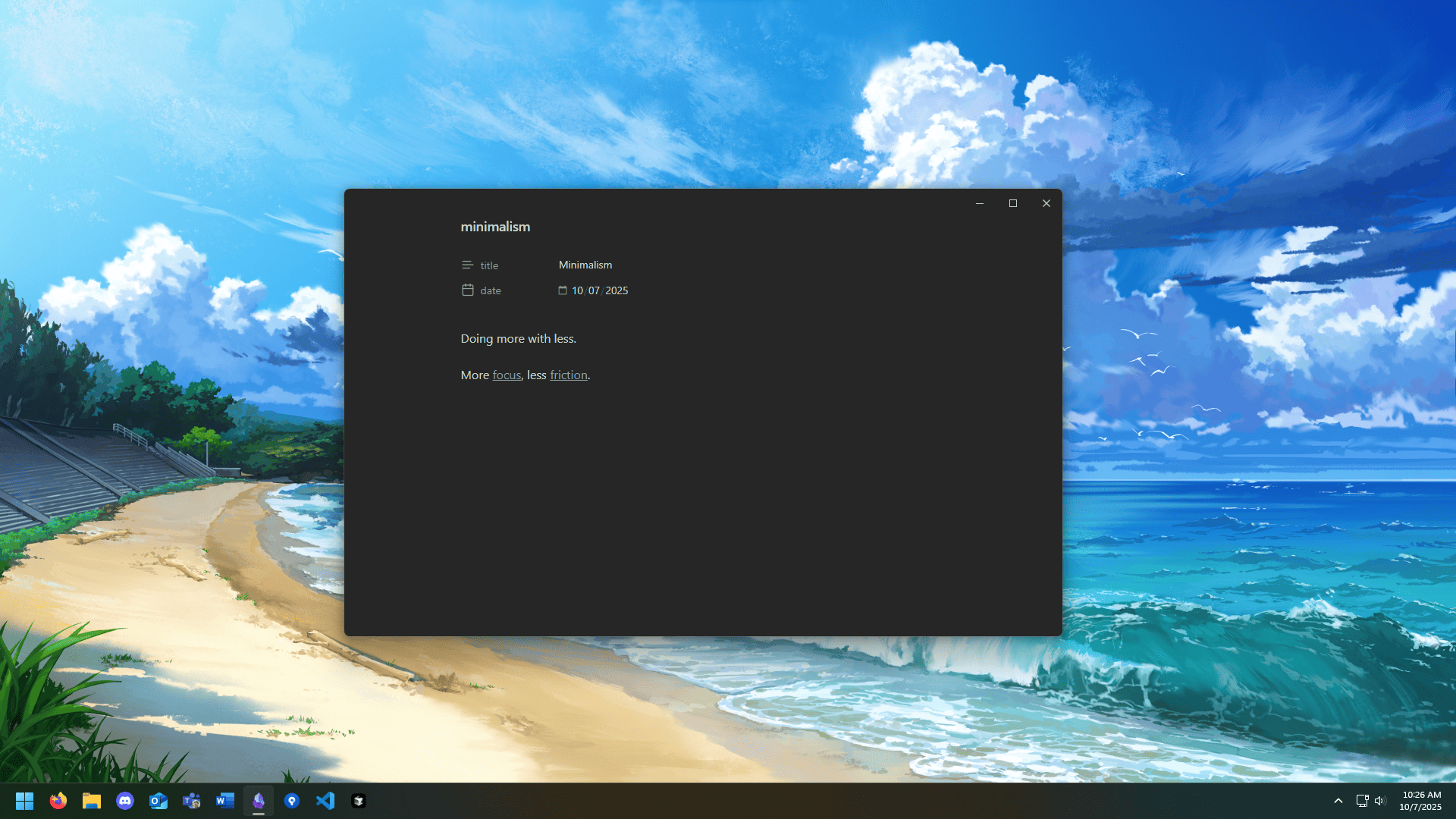Click the date property calendar icon
The image size is (1456, 819).
click(467, 290)
